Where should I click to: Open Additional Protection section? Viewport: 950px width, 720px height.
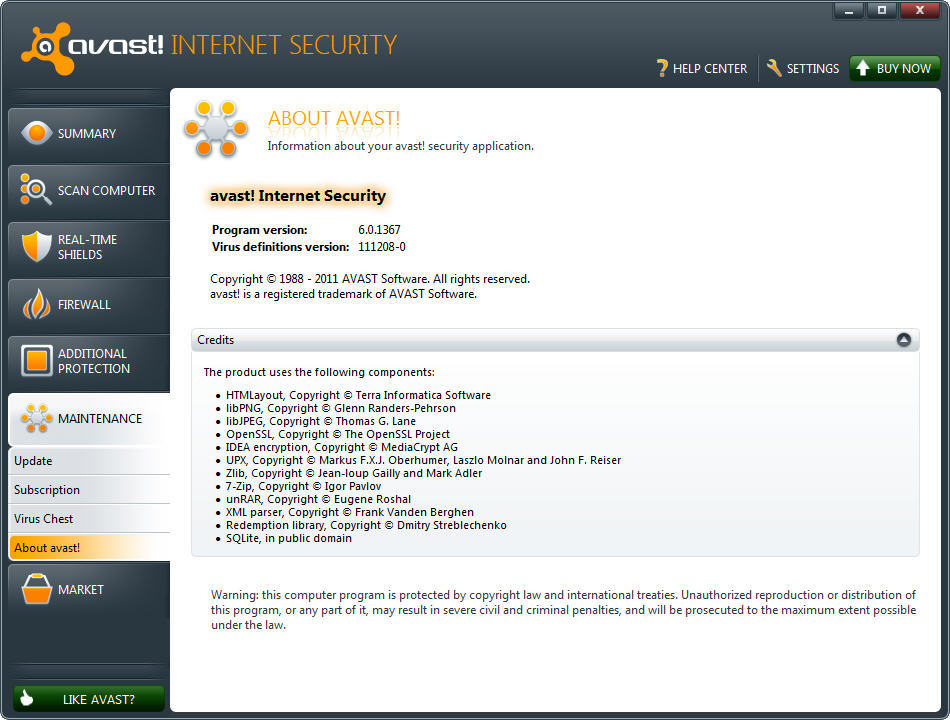(x=89, y=362)
